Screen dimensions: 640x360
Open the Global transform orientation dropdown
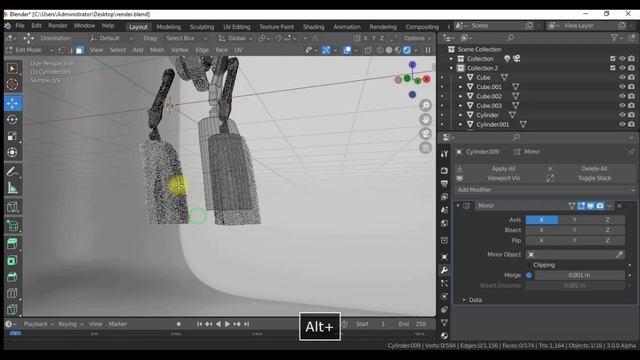pyautogui.click(x=235, y=38)
